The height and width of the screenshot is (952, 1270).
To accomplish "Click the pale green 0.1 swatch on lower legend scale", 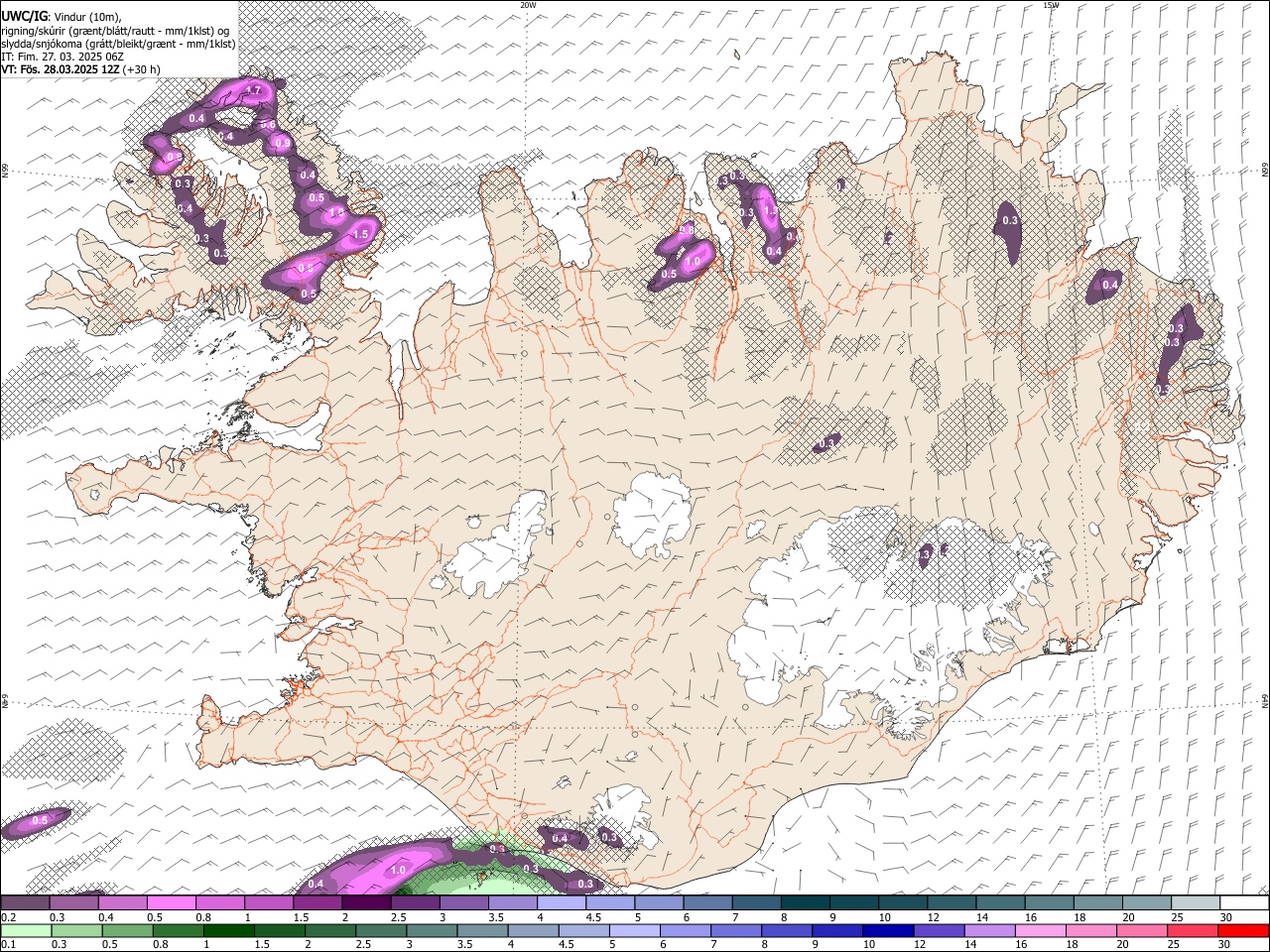I will (26, 931).
